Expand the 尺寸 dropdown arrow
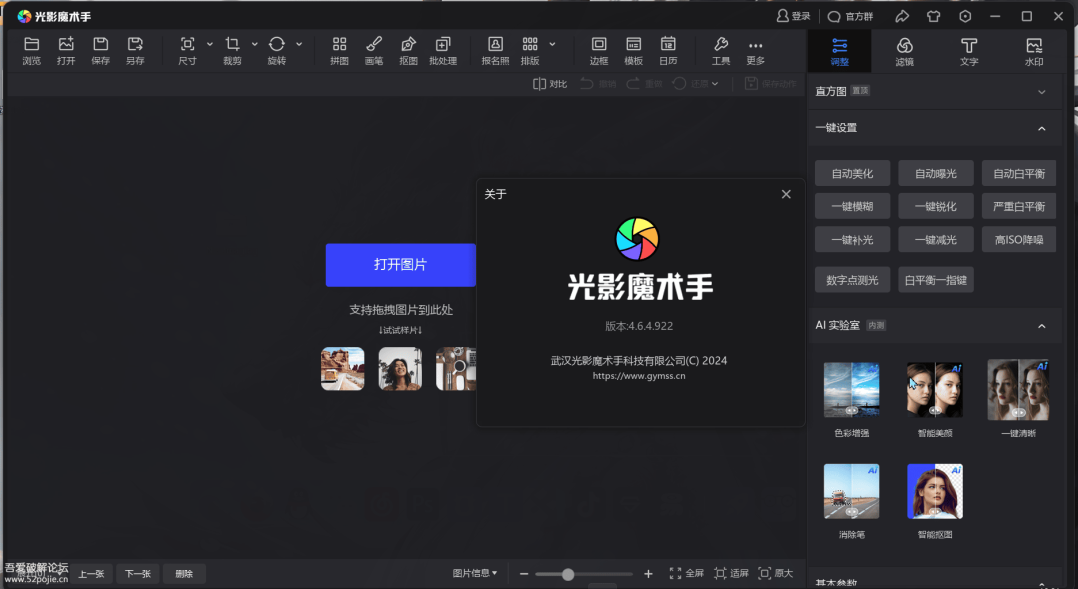Image resolution: width=1078 pixels, height=589 pixels. [x=210, y=44]
